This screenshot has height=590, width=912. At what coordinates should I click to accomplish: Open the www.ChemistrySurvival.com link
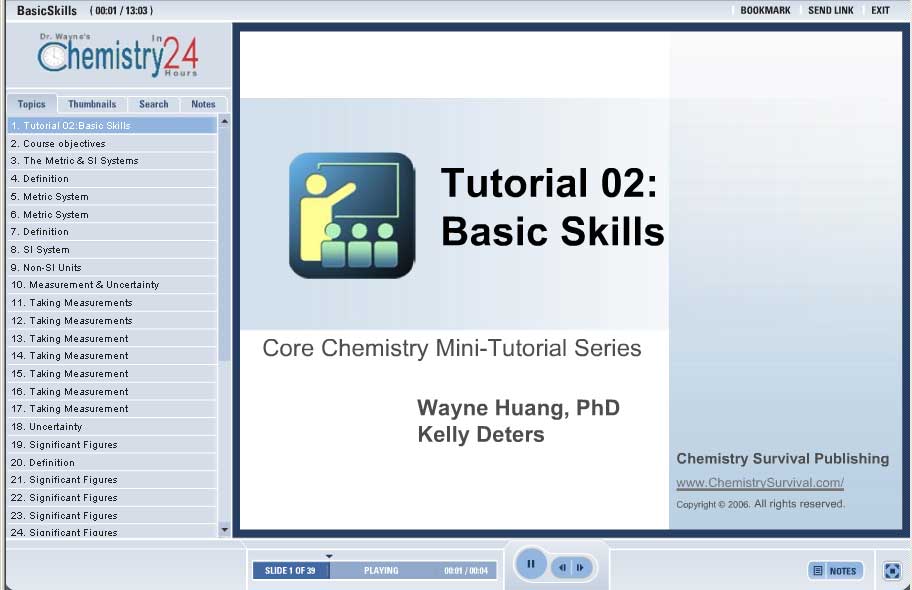click(759, 483)
